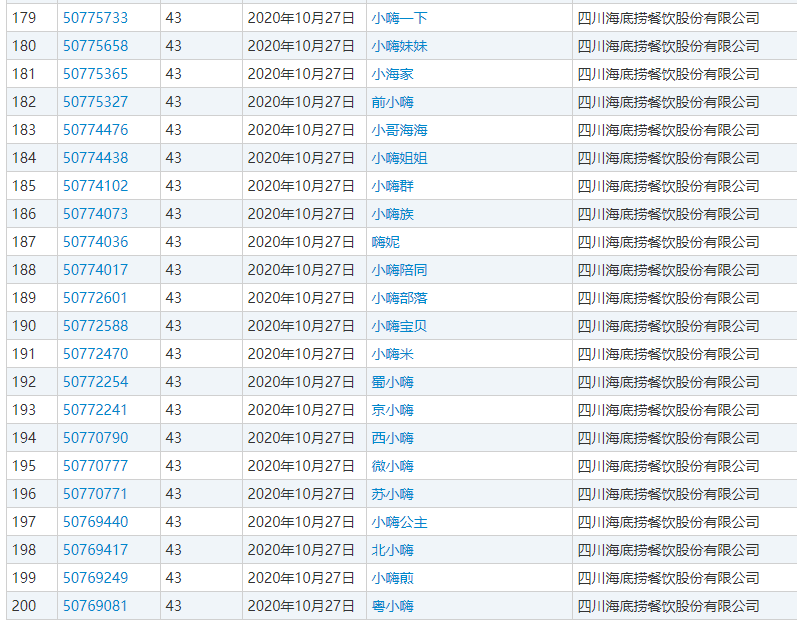Open trademark number 50775365
Screen dimensions: 797x621
coord(95,74)
